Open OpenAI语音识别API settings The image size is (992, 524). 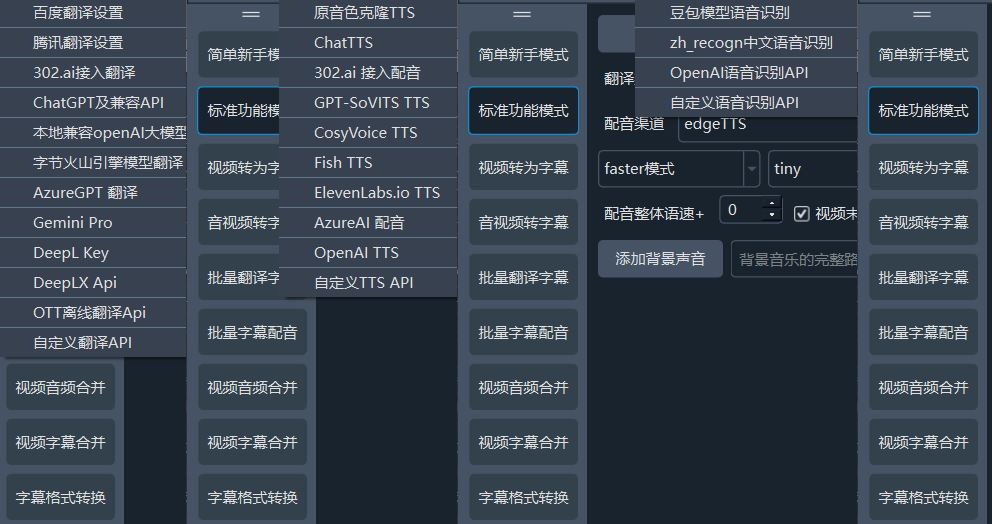coord(739,73)
